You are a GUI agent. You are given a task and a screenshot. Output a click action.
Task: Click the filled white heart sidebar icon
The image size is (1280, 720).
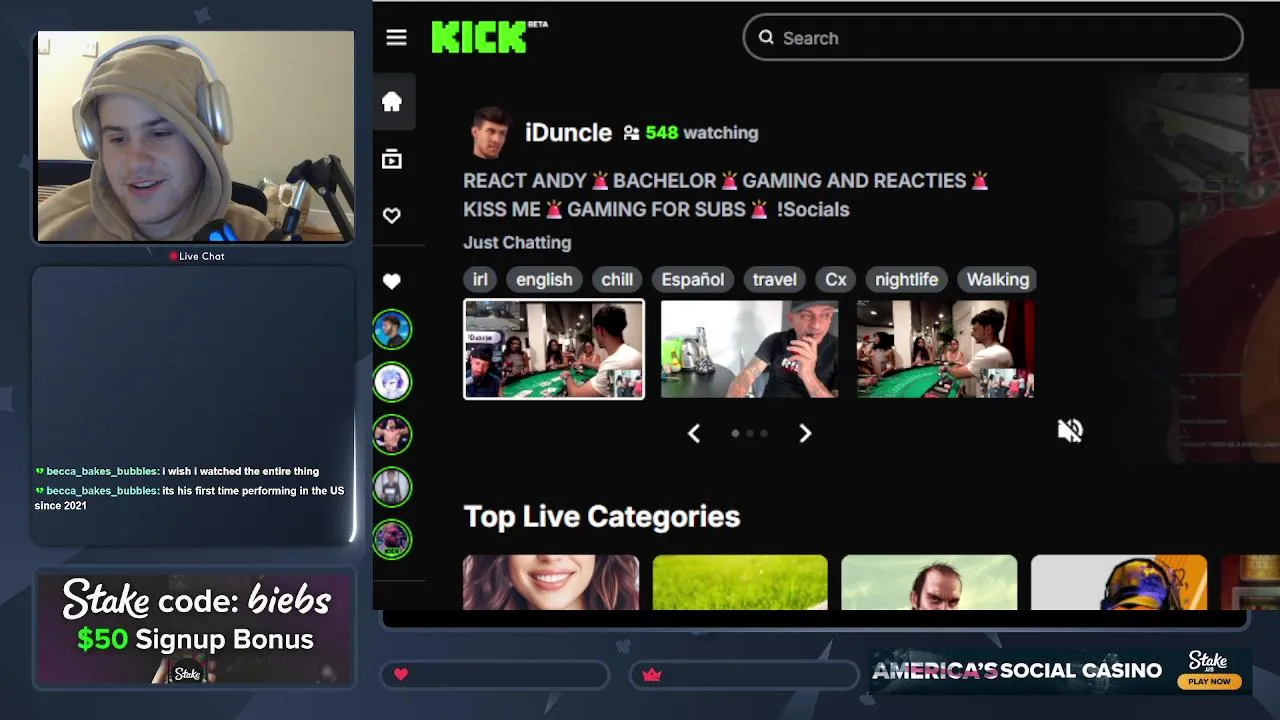[x=392, y=282]
